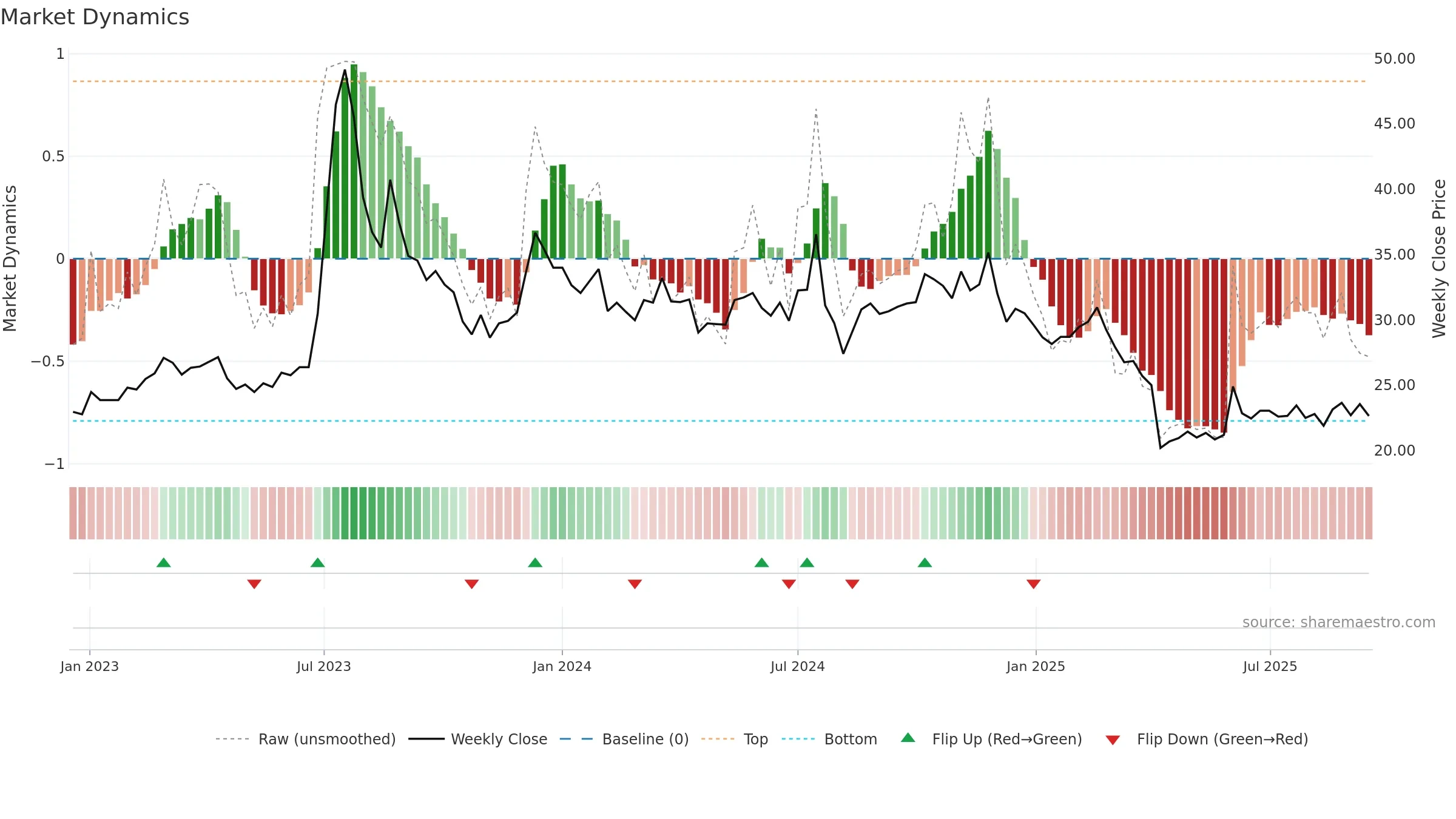The height and width of the screenshot is (819, 1456).
Task: Click the '−1' Market Dynamics axis tick
Action: click(x=54, y=464)
